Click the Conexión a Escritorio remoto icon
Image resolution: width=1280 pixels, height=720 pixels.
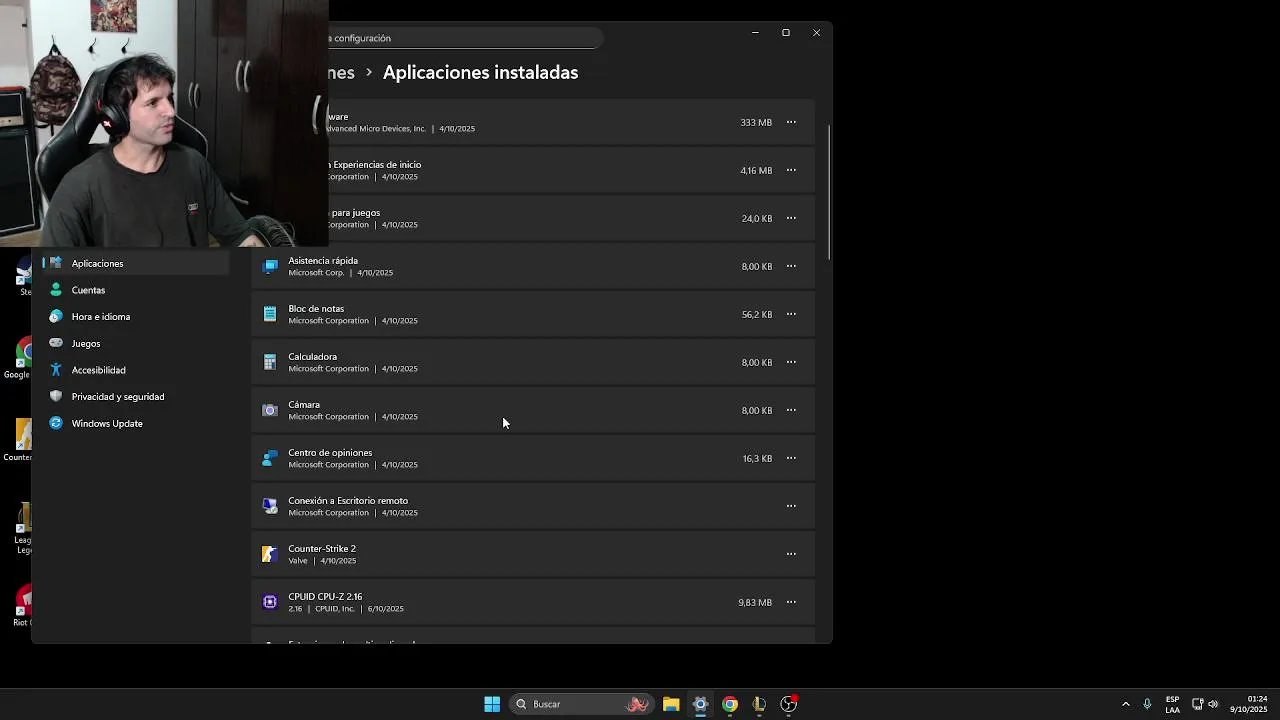pos(270,506)
